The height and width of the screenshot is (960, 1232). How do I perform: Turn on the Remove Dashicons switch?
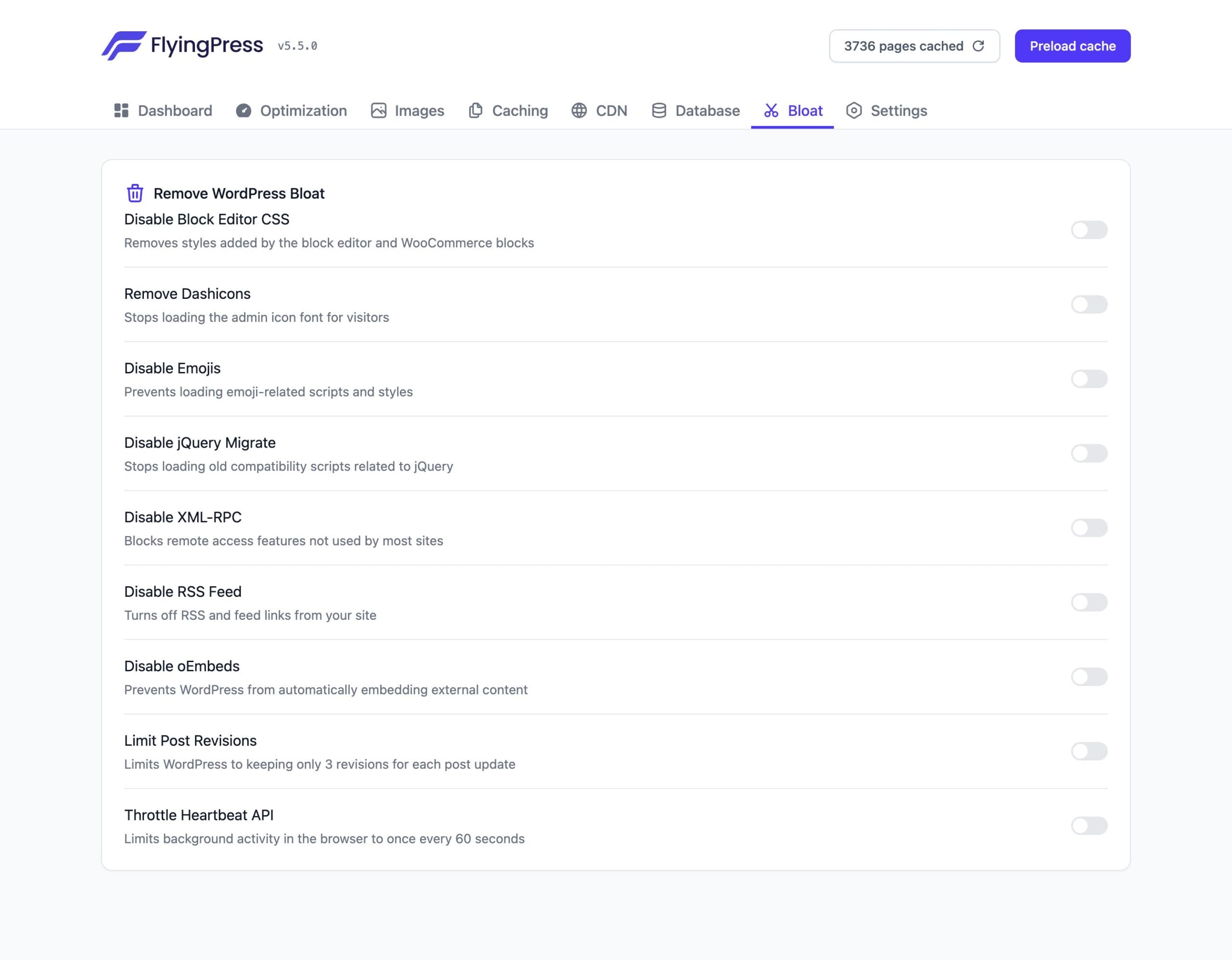(1089, 304)
